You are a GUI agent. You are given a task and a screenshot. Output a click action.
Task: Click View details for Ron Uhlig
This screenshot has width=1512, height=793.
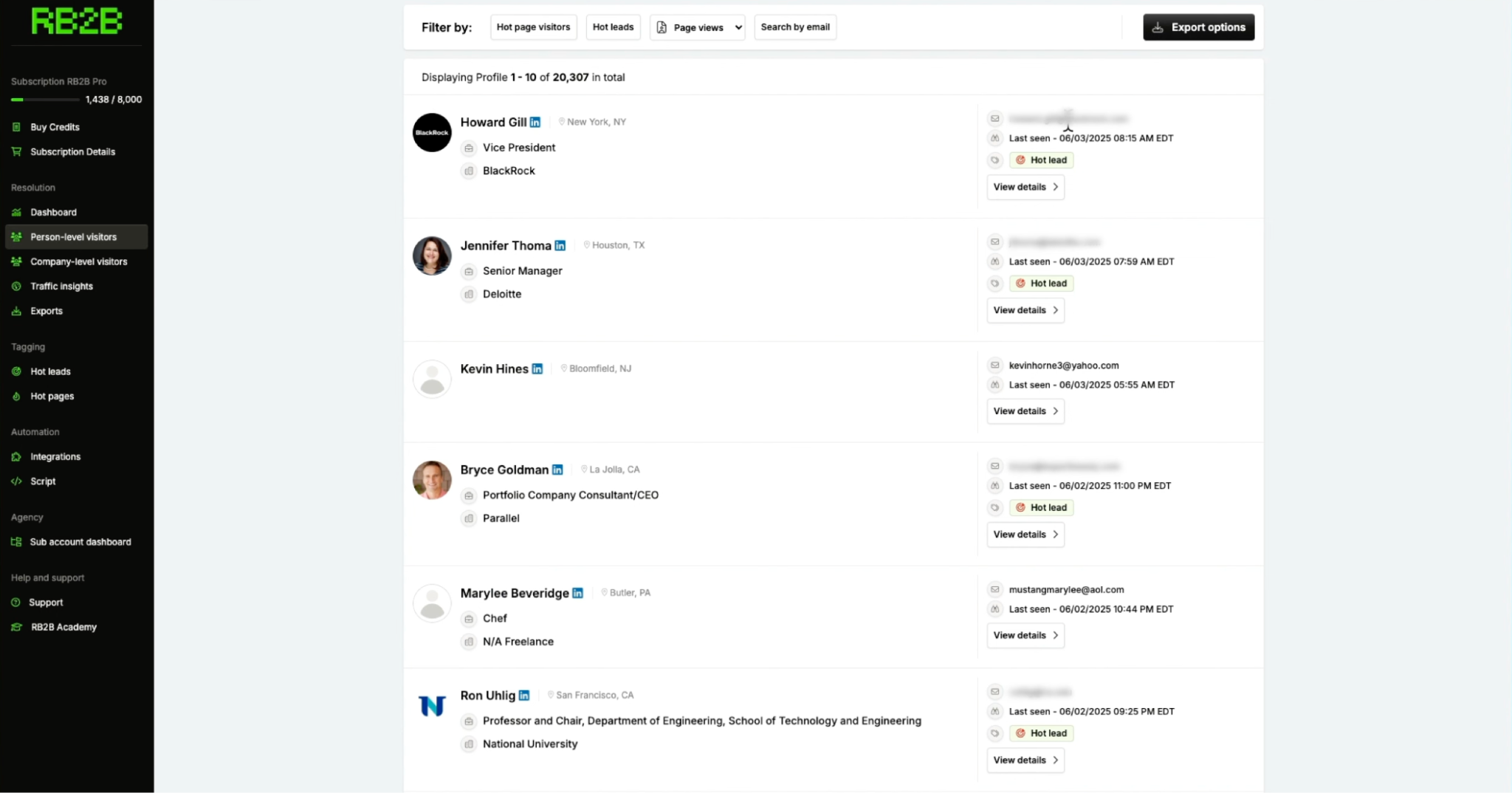pos(1025,761)
